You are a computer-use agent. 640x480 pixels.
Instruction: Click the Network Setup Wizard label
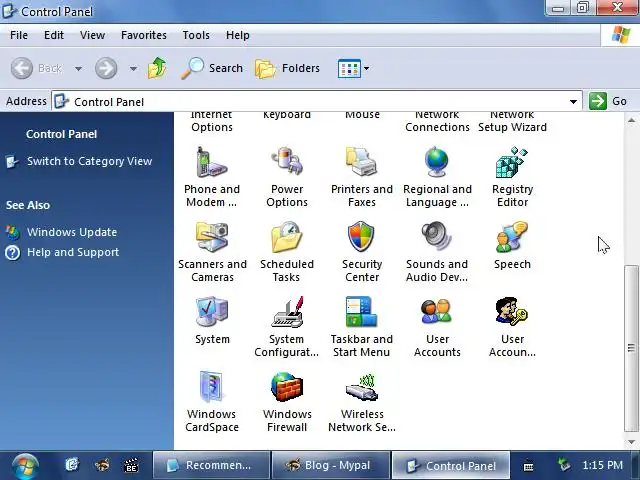tap(512, 121)
